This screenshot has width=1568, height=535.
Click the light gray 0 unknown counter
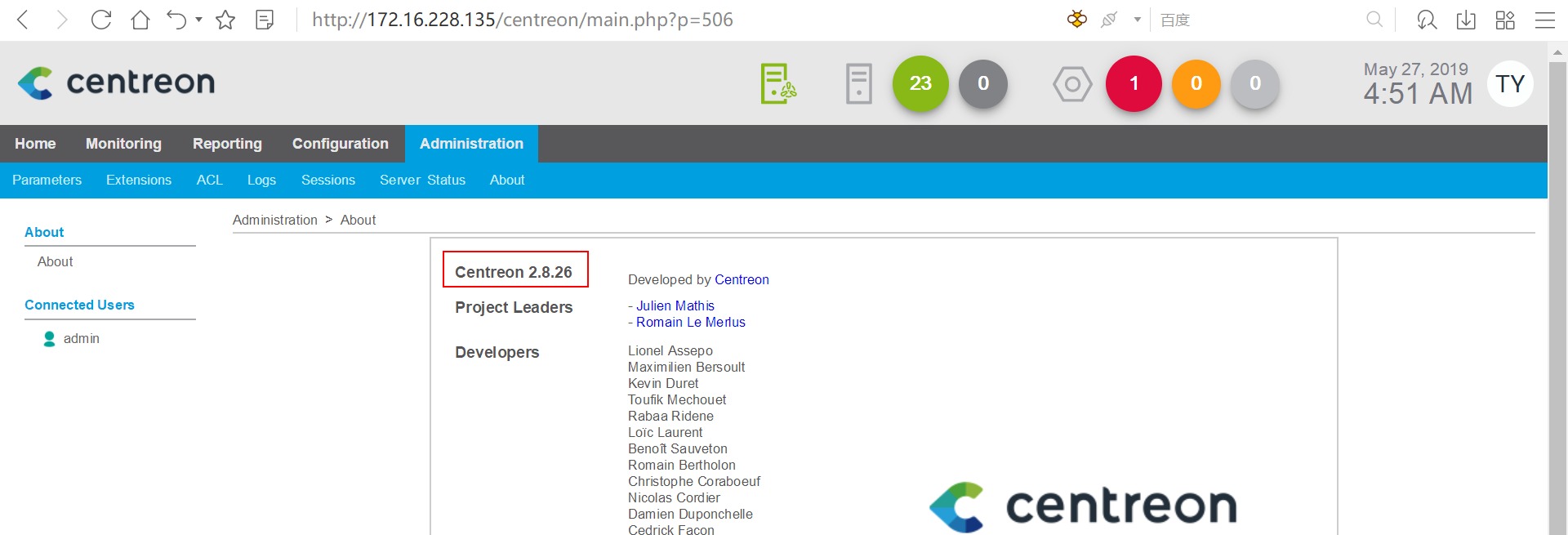coord(1255,83)
